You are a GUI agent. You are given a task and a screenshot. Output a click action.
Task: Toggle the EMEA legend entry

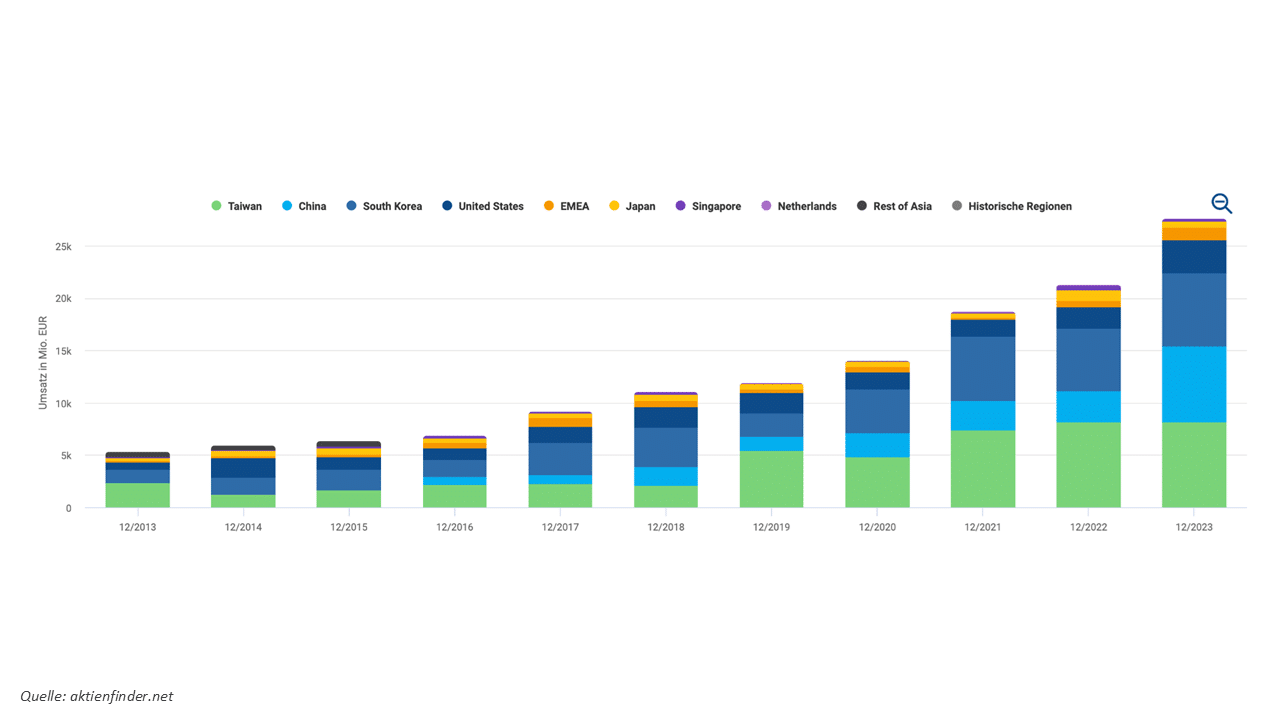567,206
